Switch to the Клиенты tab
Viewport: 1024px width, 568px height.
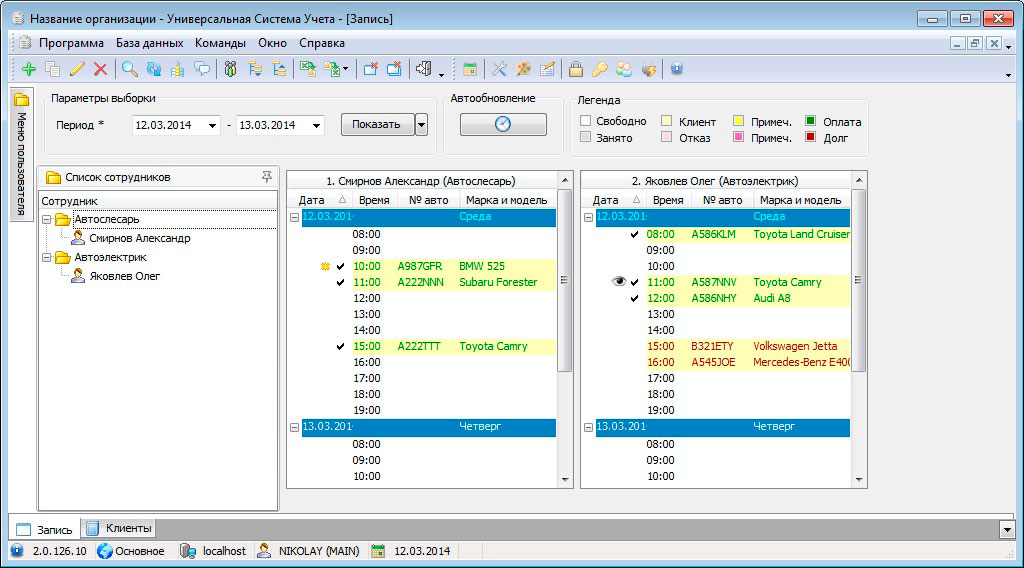(x=119, y=528)
